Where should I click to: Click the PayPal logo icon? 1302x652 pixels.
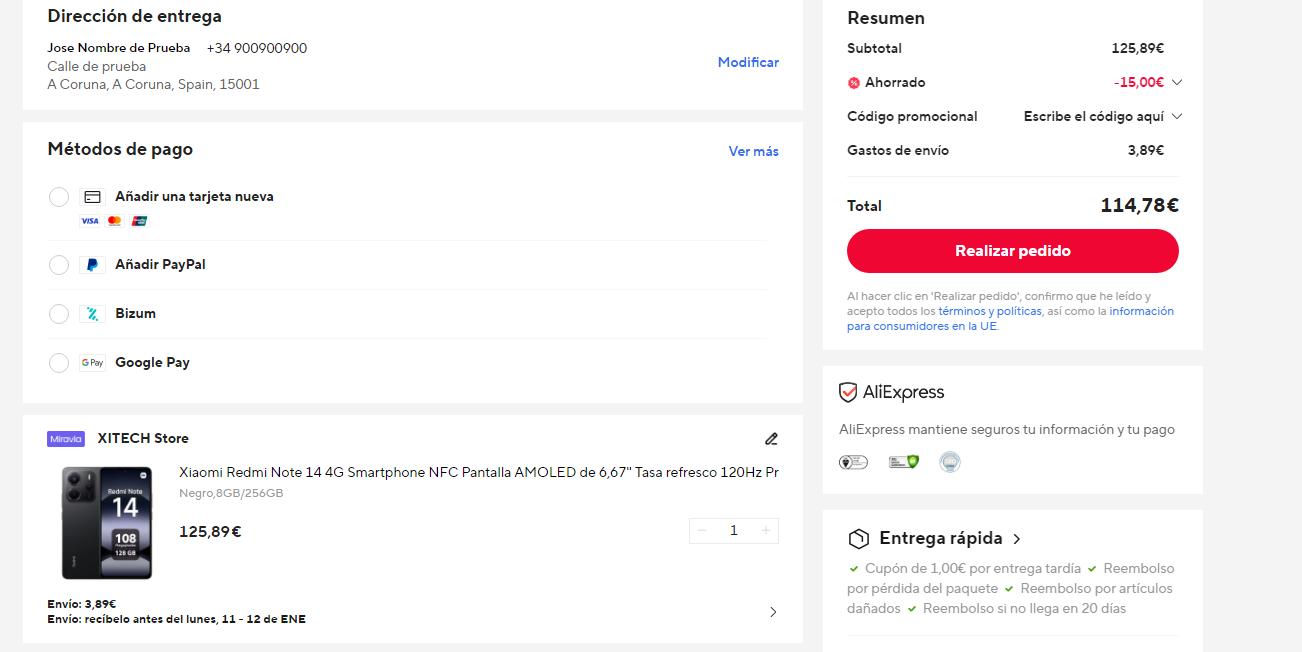click(92, 265)
